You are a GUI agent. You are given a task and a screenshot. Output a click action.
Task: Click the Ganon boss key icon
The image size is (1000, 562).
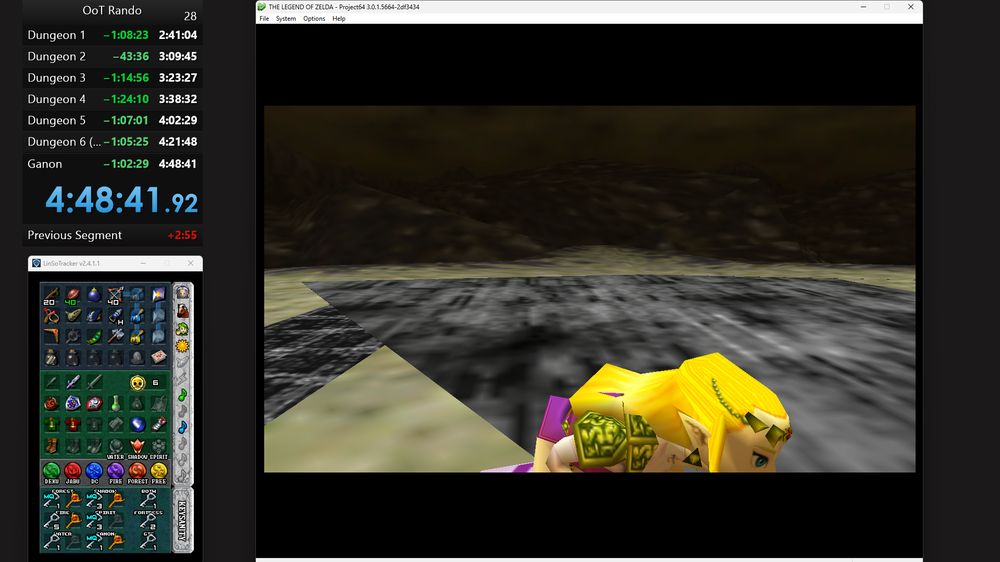click(x=115, y=542)
